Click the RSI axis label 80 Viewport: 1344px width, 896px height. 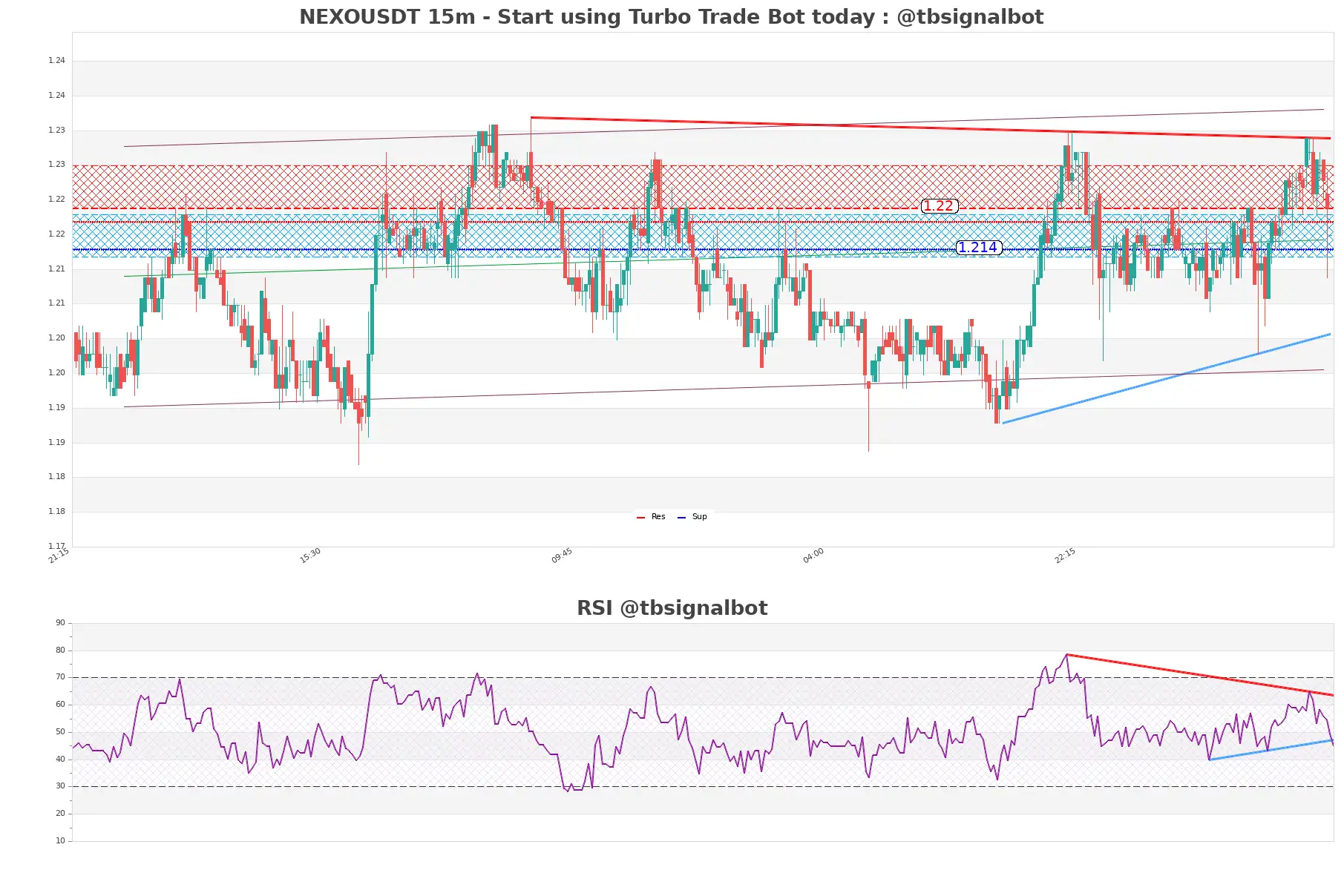click(x=60, y=650)
